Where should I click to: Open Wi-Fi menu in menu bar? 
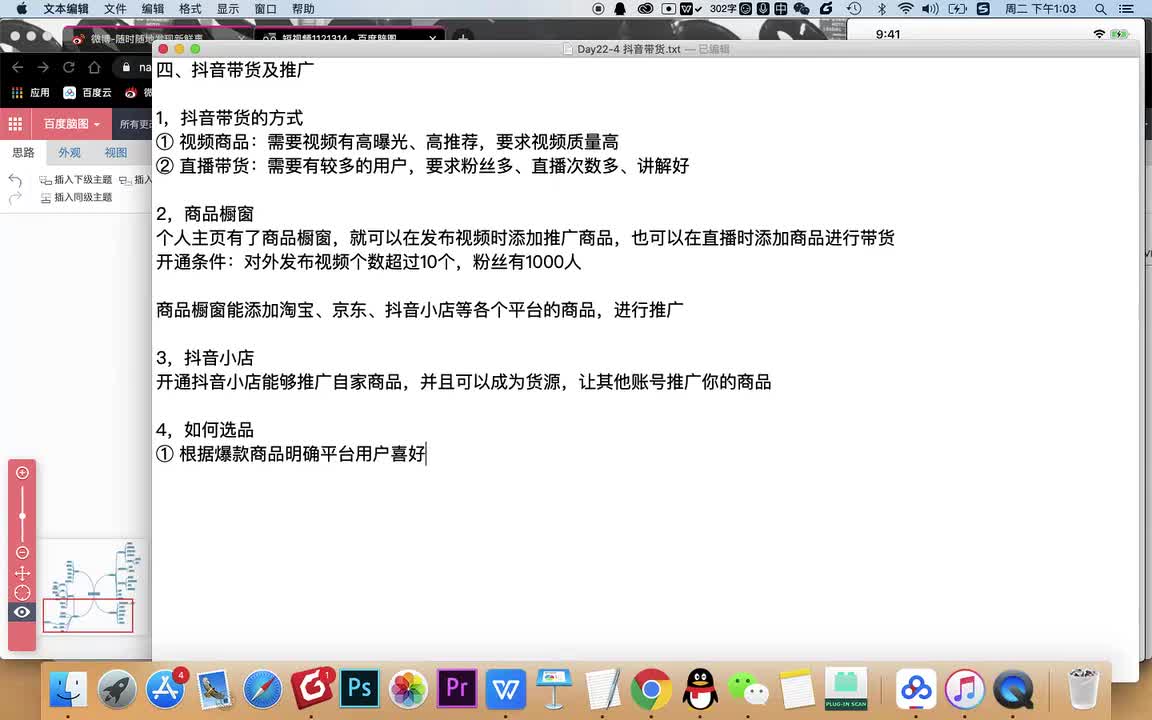[x=906, y=9]
